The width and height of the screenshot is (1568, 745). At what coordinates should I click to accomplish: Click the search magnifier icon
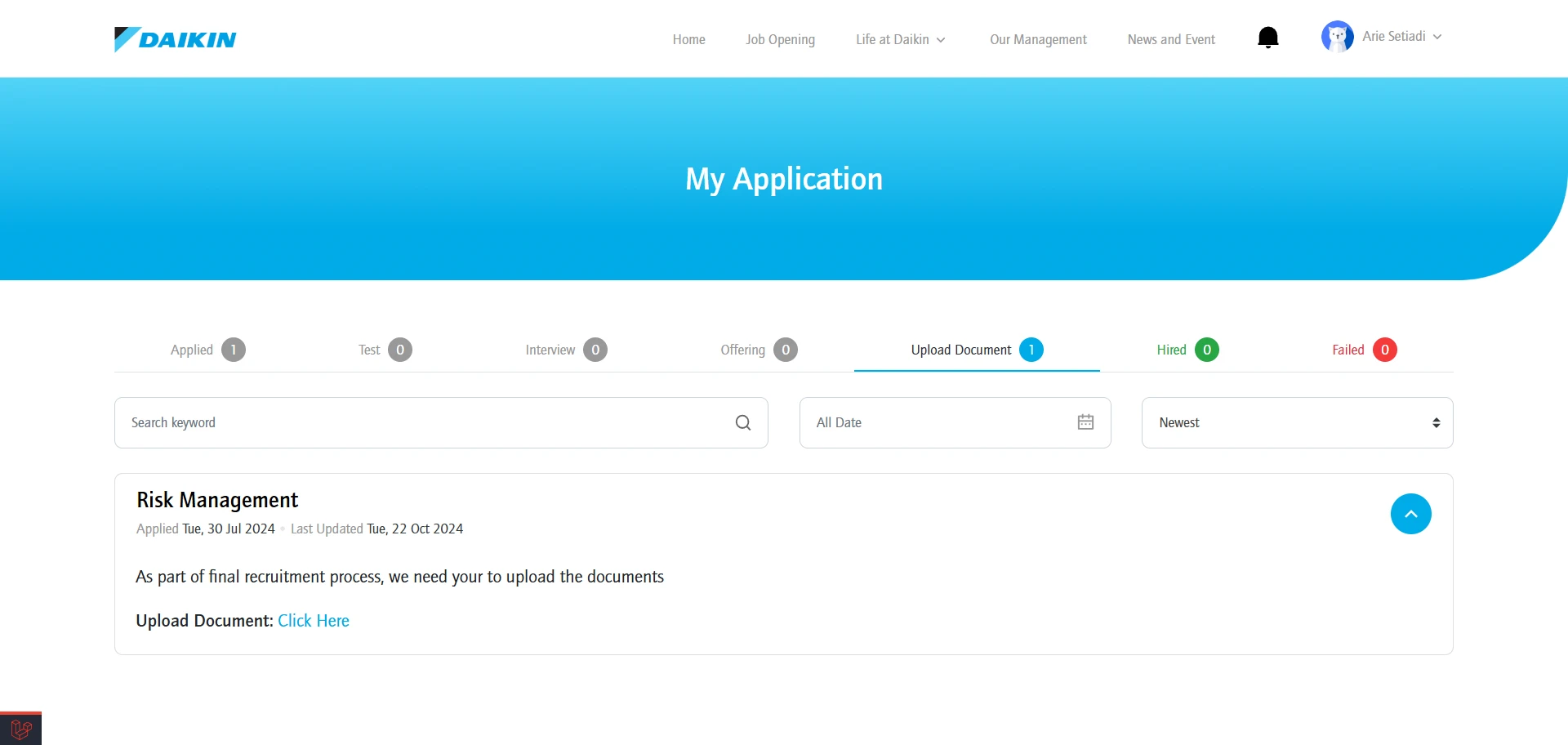pos(742,422)
